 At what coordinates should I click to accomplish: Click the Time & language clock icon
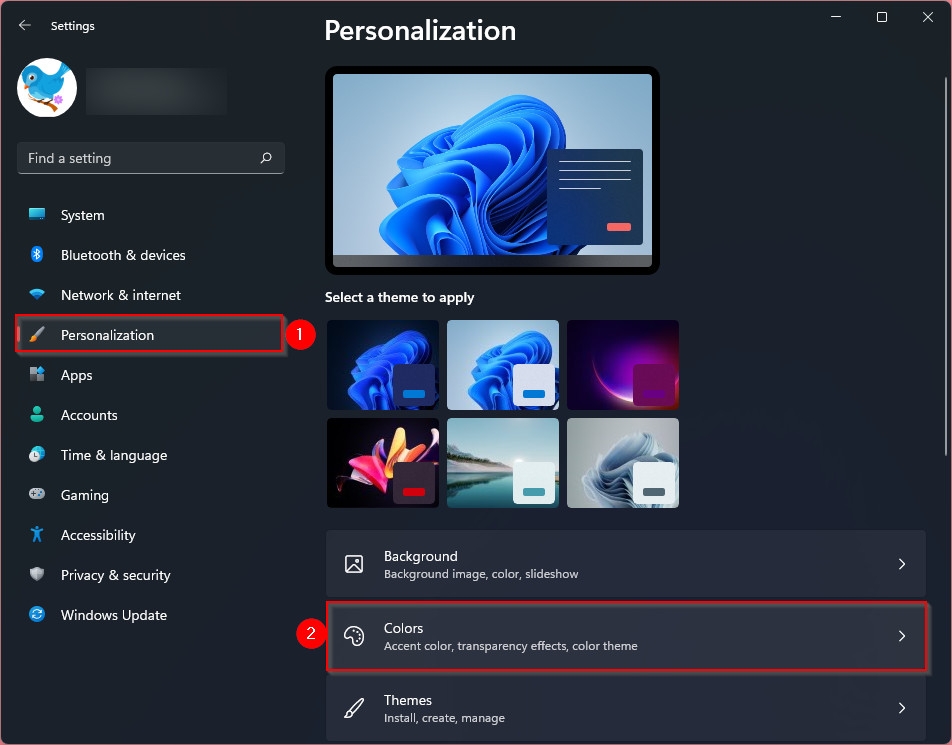click(37, 454)
